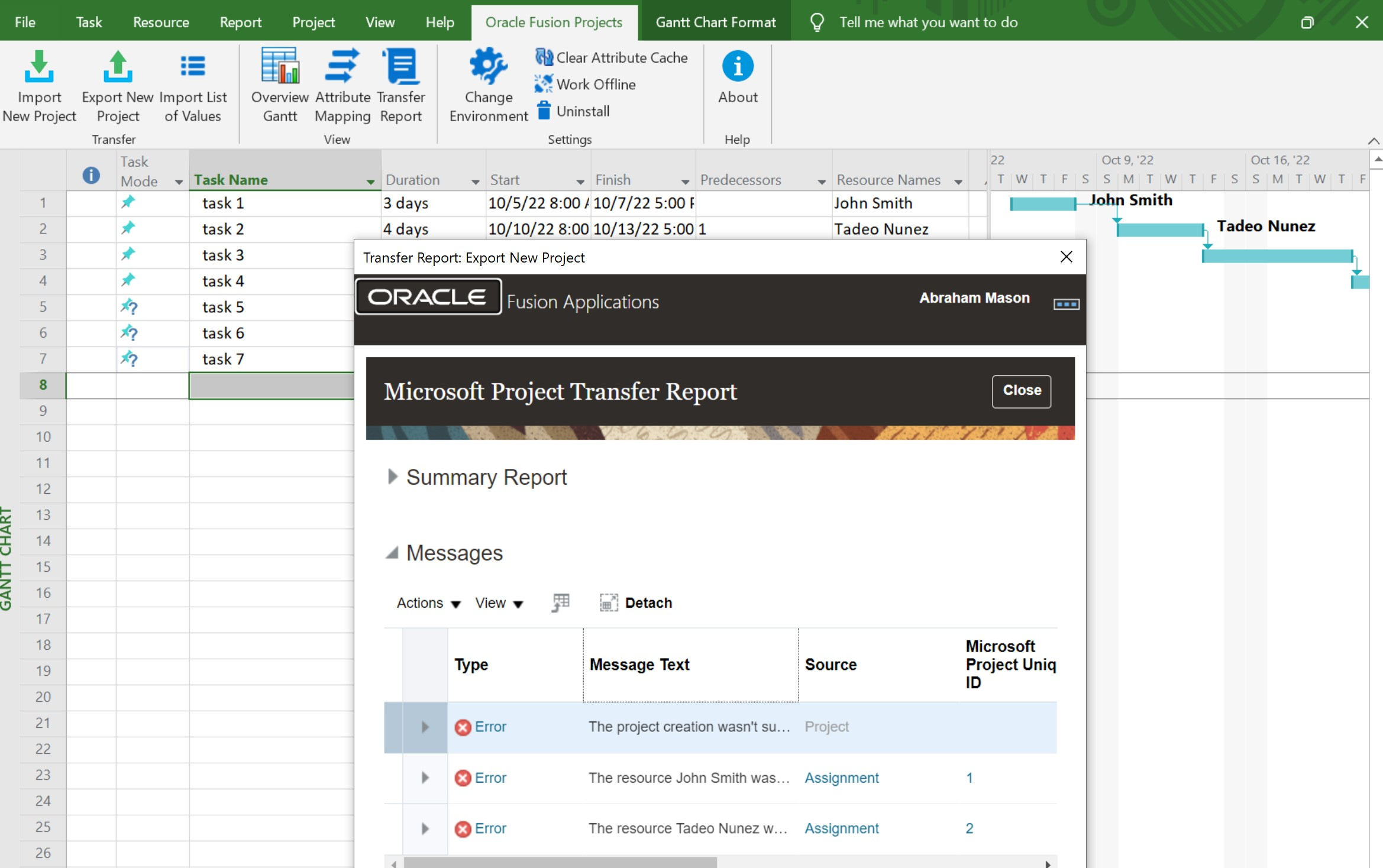1383x868 pixels.
Task: Click the Assignment link for Tadeo Nunez
Action: click(x=841, y=829)
